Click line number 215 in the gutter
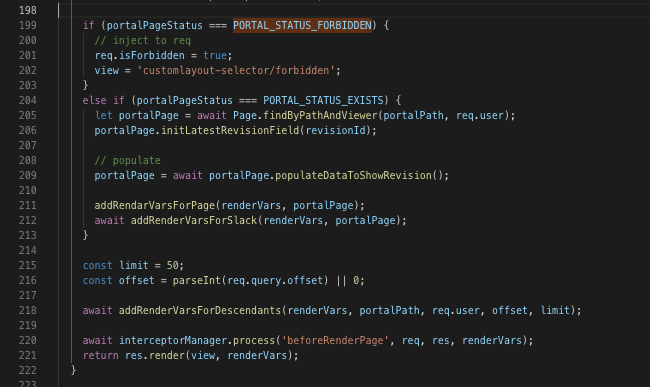Screen dimensions: 650x387 pos(27,265)
